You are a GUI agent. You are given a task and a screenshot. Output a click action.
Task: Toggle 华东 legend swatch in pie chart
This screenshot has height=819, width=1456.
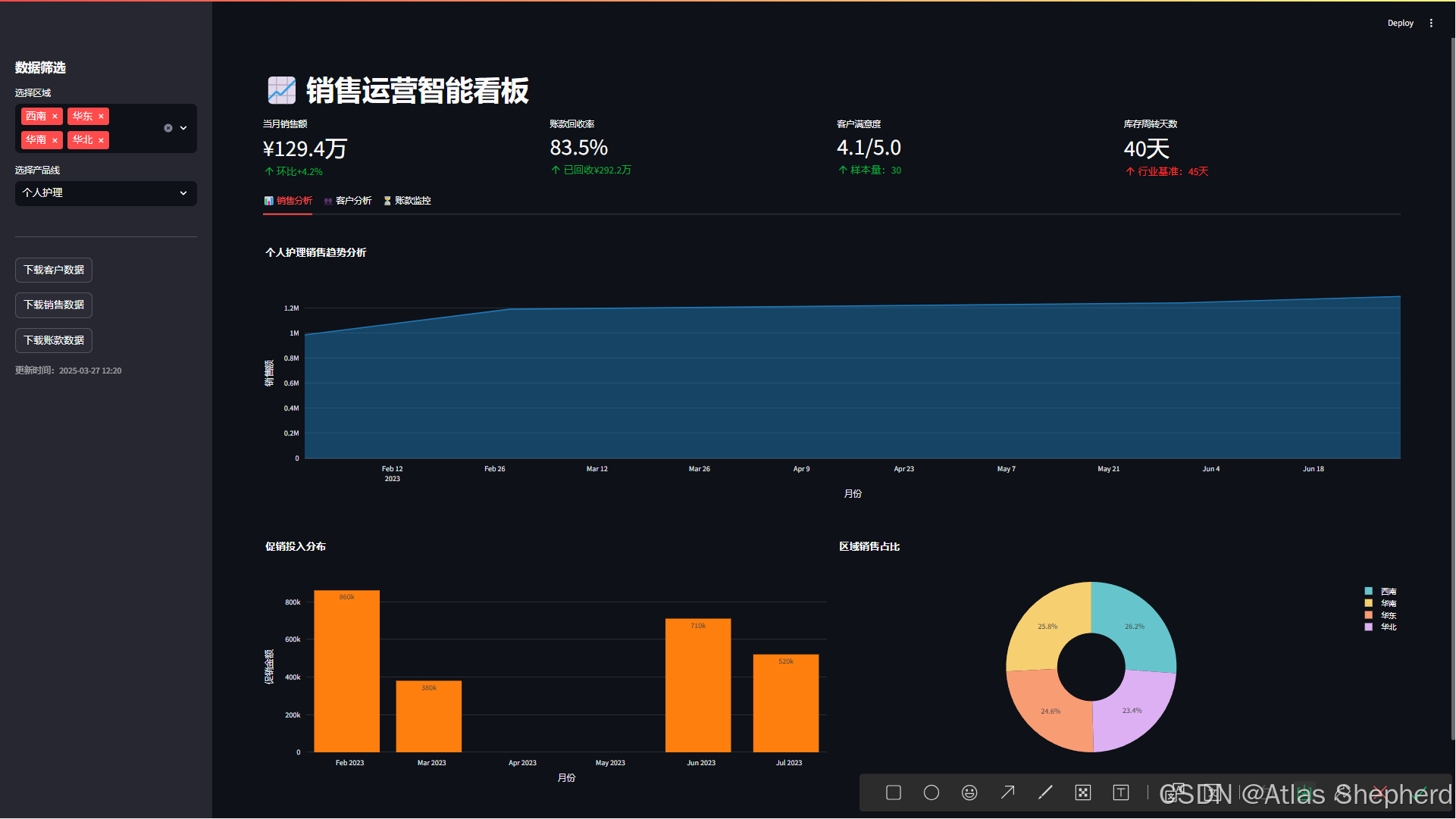click(x=1369, y=615)
